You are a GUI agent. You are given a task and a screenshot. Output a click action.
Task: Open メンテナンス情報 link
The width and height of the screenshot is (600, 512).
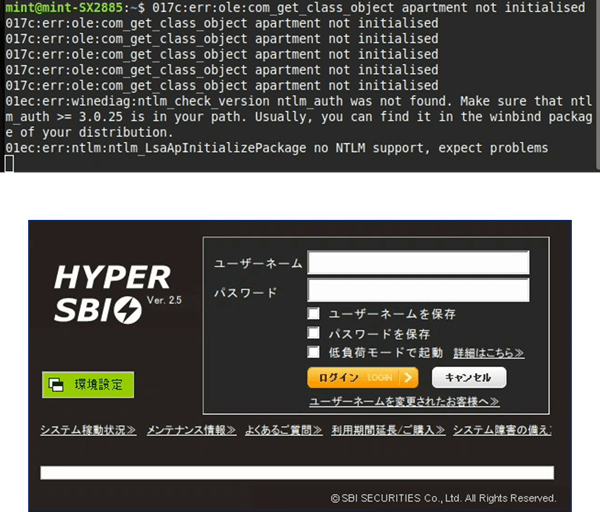pos(191,430)
